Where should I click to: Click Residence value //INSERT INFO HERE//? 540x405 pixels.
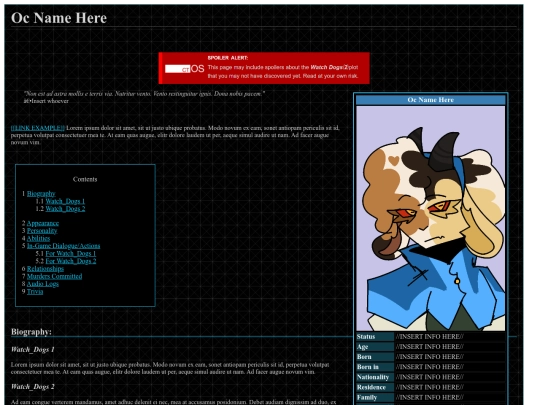429,387
